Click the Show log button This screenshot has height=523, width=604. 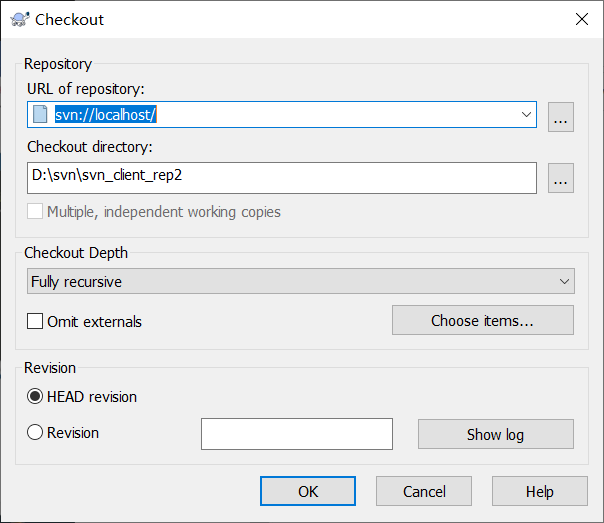pyautogui.click(x=496, y=434)
